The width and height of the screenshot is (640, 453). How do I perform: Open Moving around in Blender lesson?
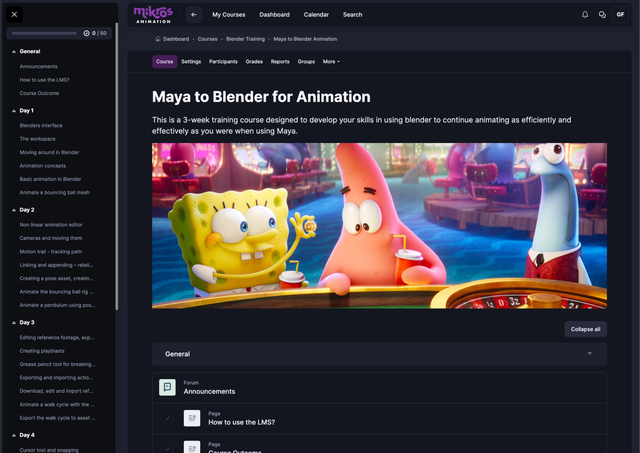click(49, 153)
